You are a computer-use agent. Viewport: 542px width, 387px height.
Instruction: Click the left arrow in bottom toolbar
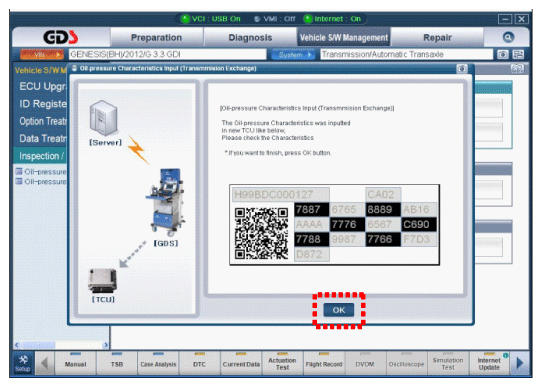45,364
